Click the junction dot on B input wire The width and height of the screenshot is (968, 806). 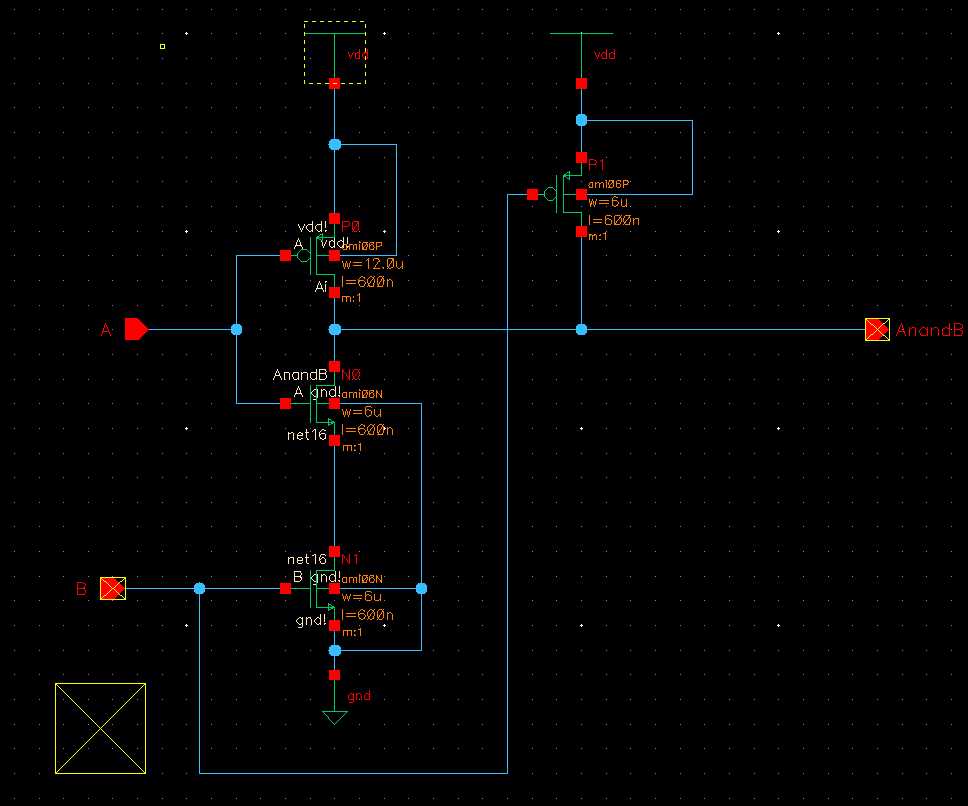click(x=199, y=589)
